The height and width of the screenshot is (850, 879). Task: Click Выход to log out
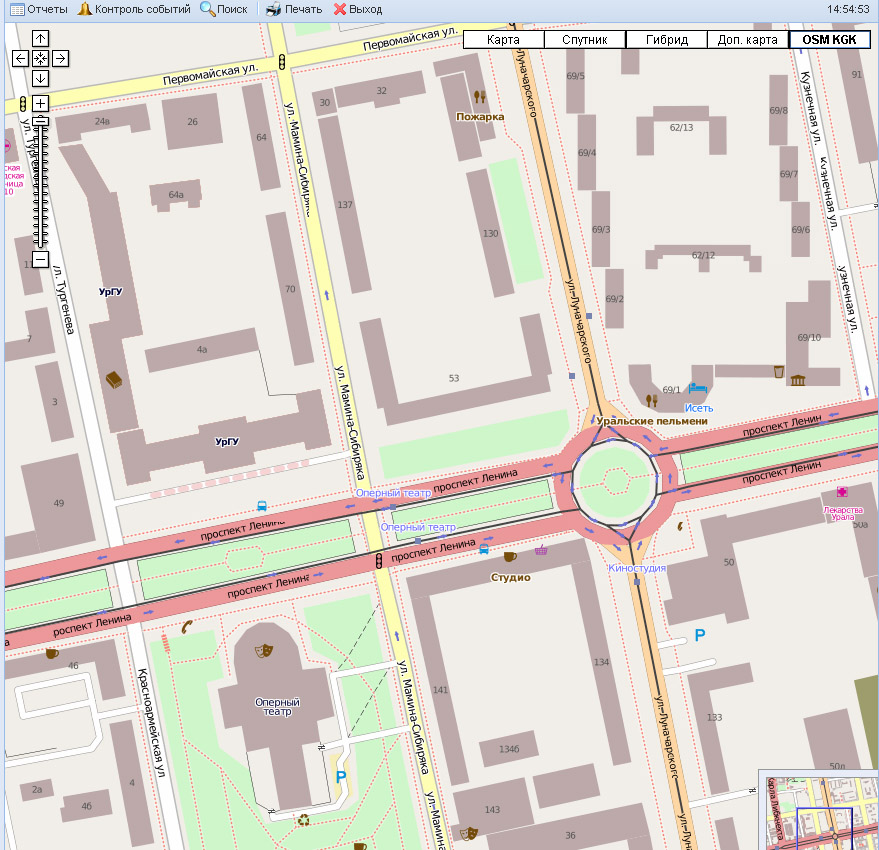click(x=358, y=9)
